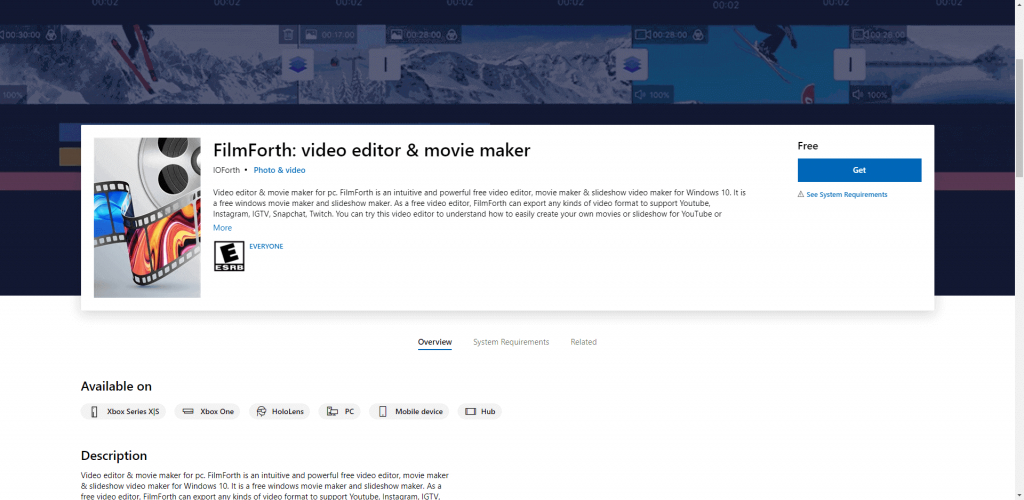Click the FilmForth film reel app logo
Screen dimensions: 1024x500
coord(147,217)
